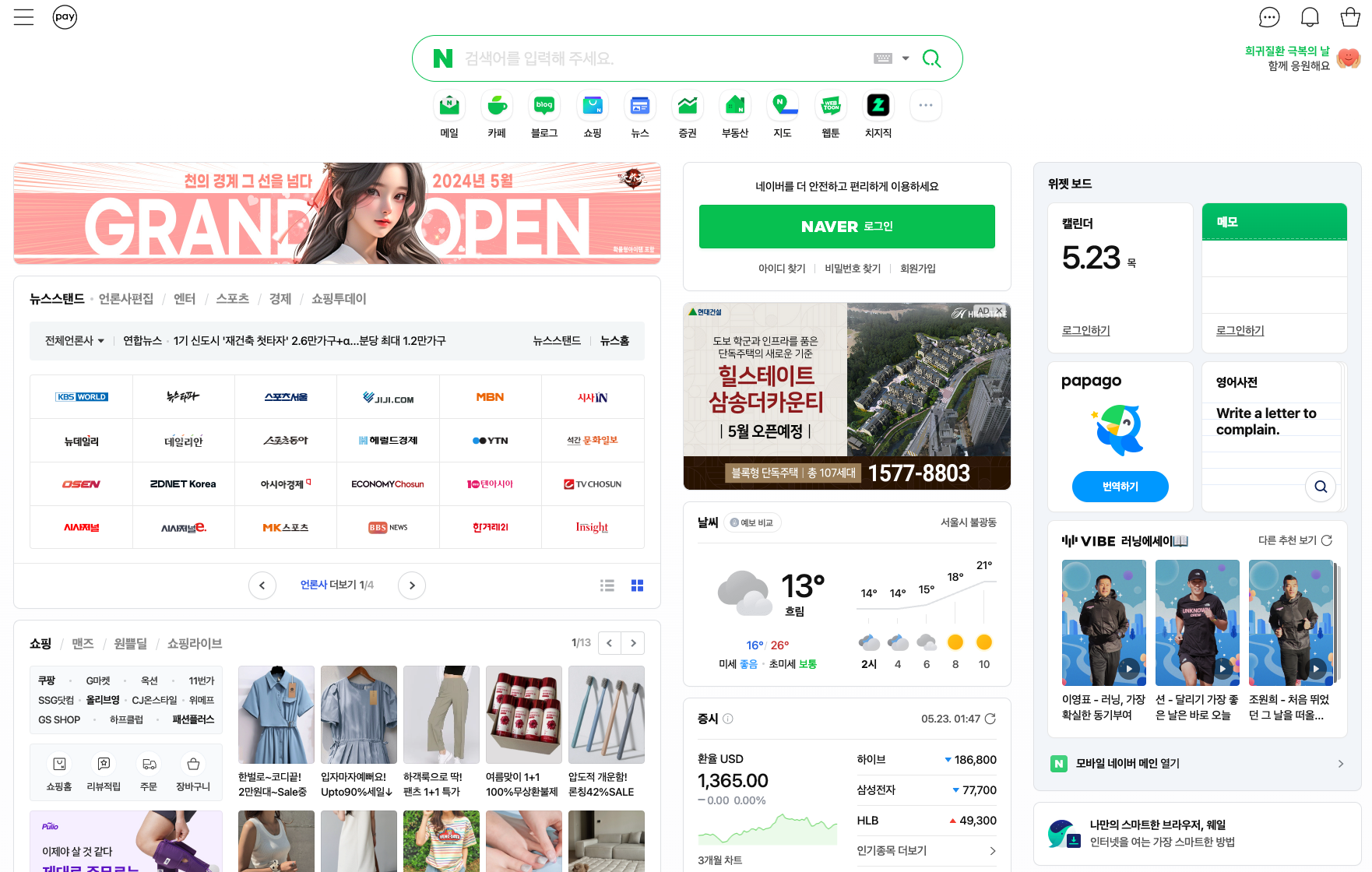This screenshot has width=1372, height=872.
Task: Select the 언론사편집 tab
Action: pyautogui.click(x=126, y=299)
